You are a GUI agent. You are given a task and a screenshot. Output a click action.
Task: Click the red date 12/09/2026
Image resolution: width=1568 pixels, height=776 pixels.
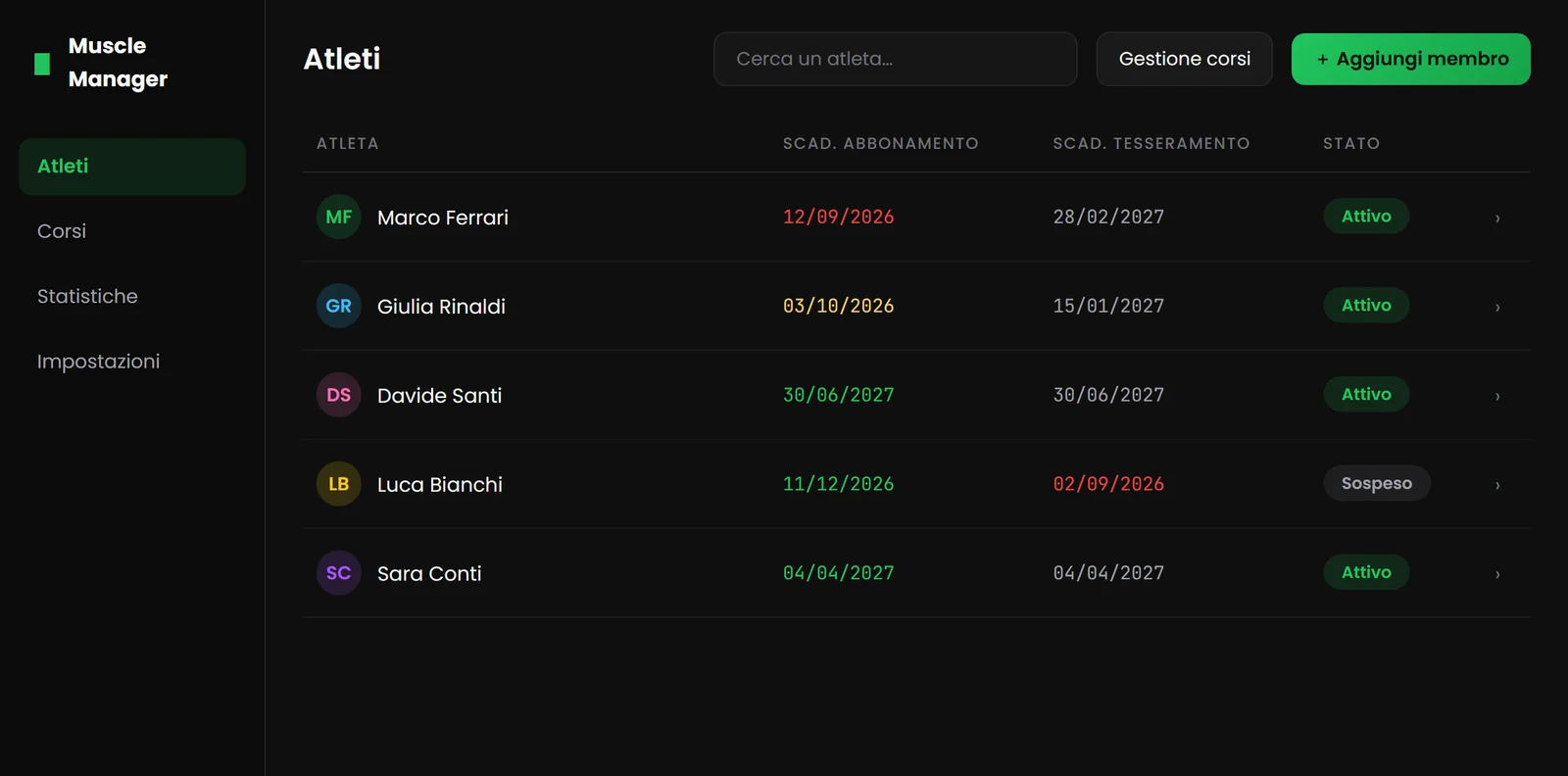pyautogui.click(x=838, y=217)
